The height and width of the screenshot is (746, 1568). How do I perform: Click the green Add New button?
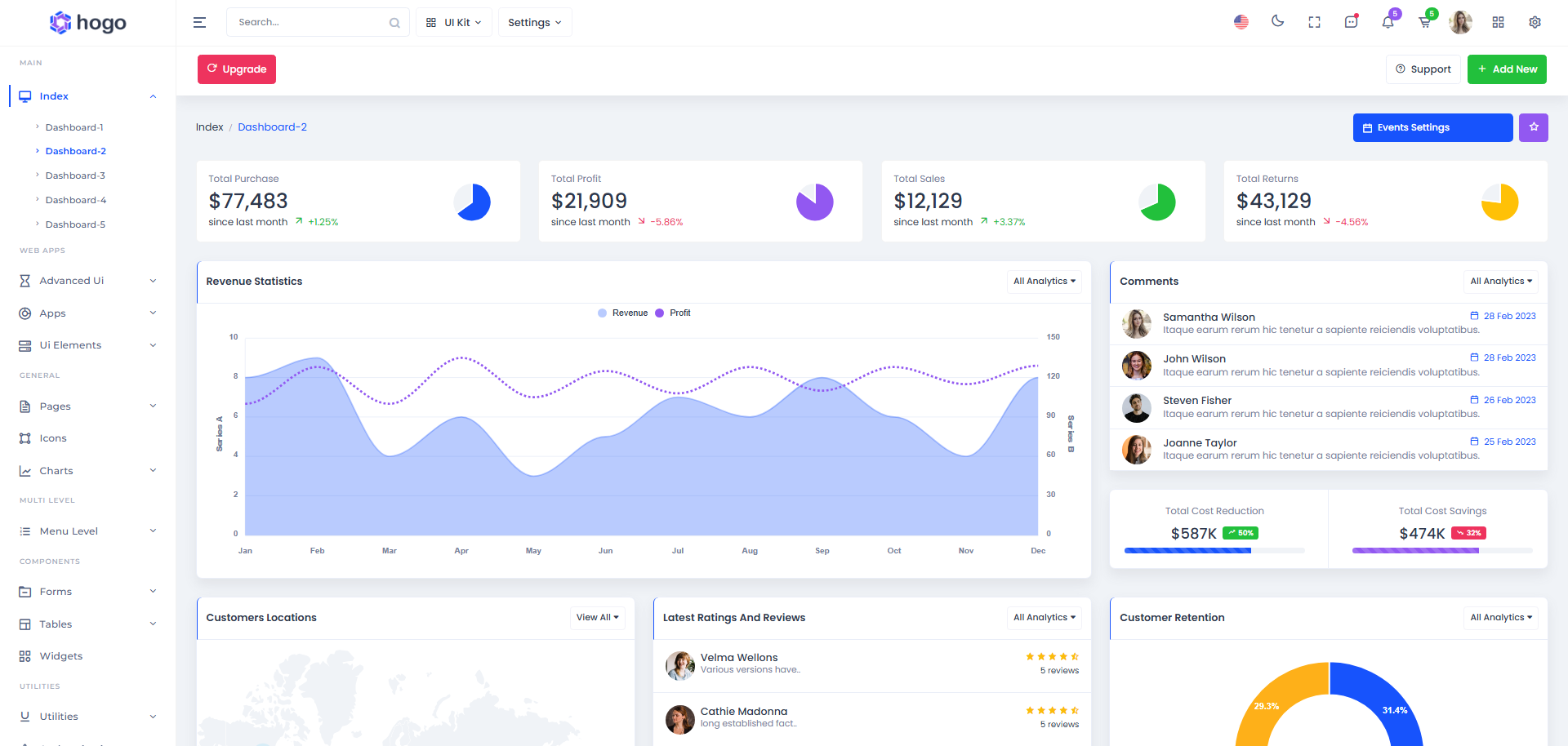coord(1508,69)
